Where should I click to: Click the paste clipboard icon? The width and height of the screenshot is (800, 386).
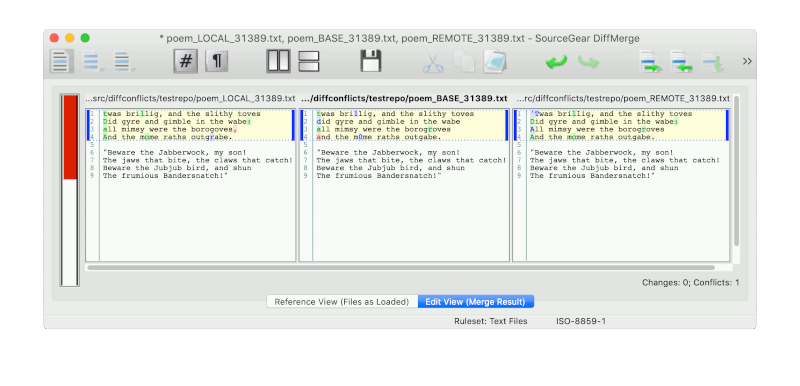click(495, 61)
